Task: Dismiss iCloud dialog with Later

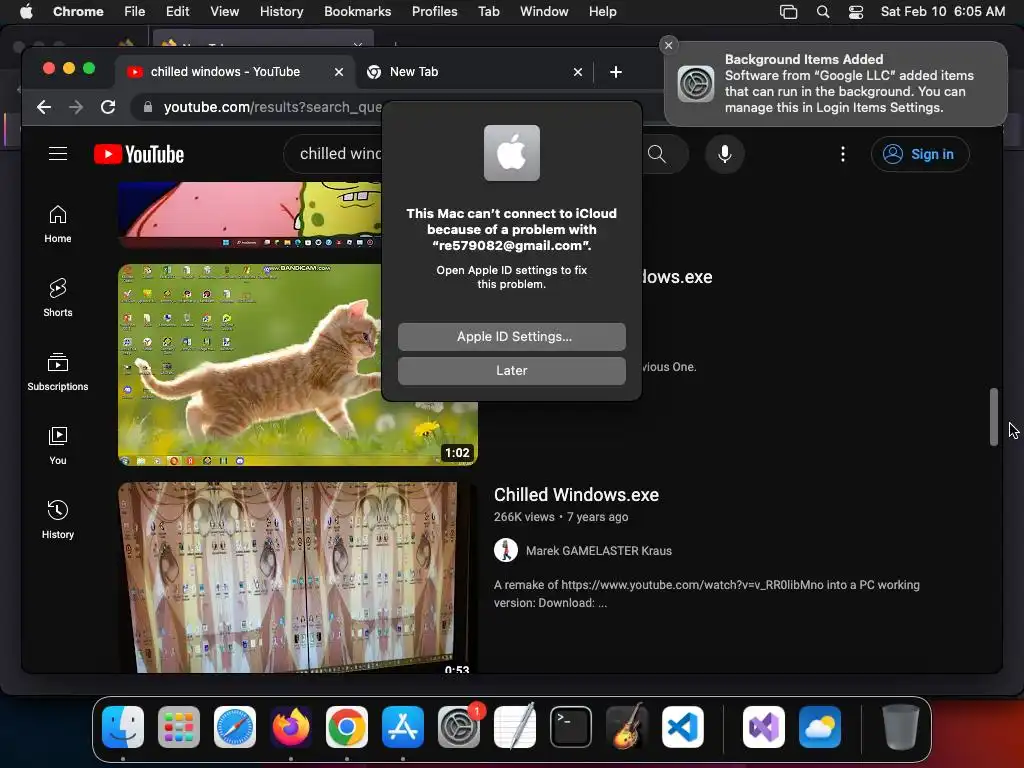Action: tap(512, 370)
